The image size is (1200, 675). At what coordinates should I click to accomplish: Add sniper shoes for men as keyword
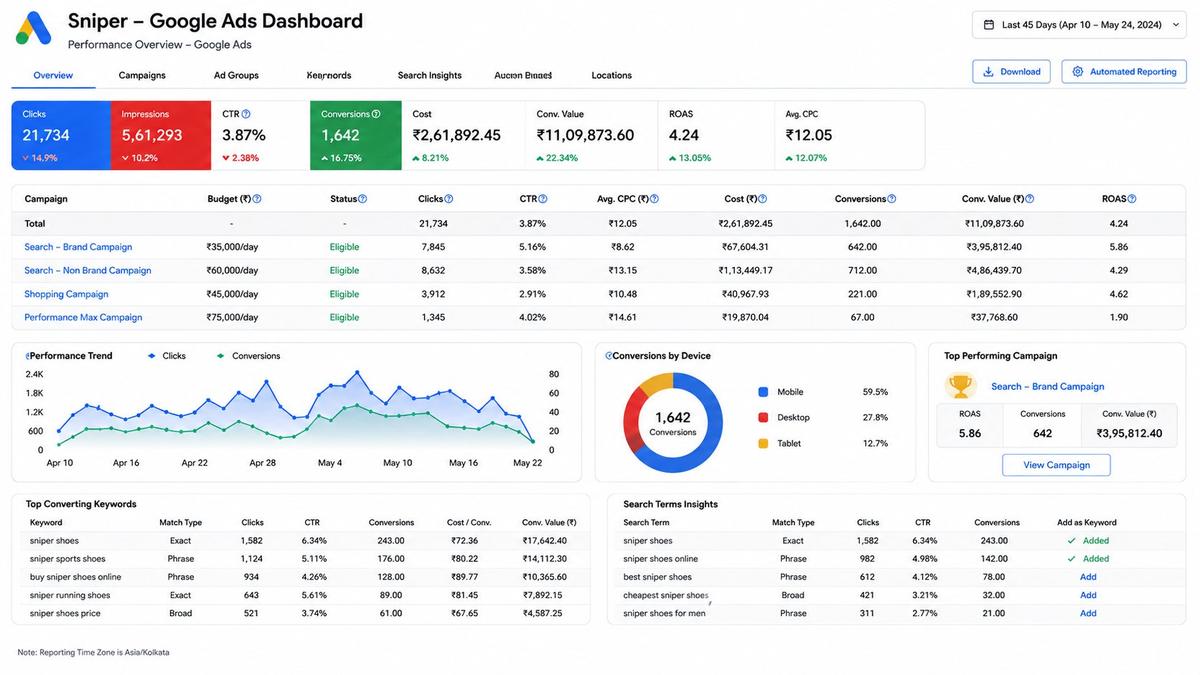click(1088, 613)
